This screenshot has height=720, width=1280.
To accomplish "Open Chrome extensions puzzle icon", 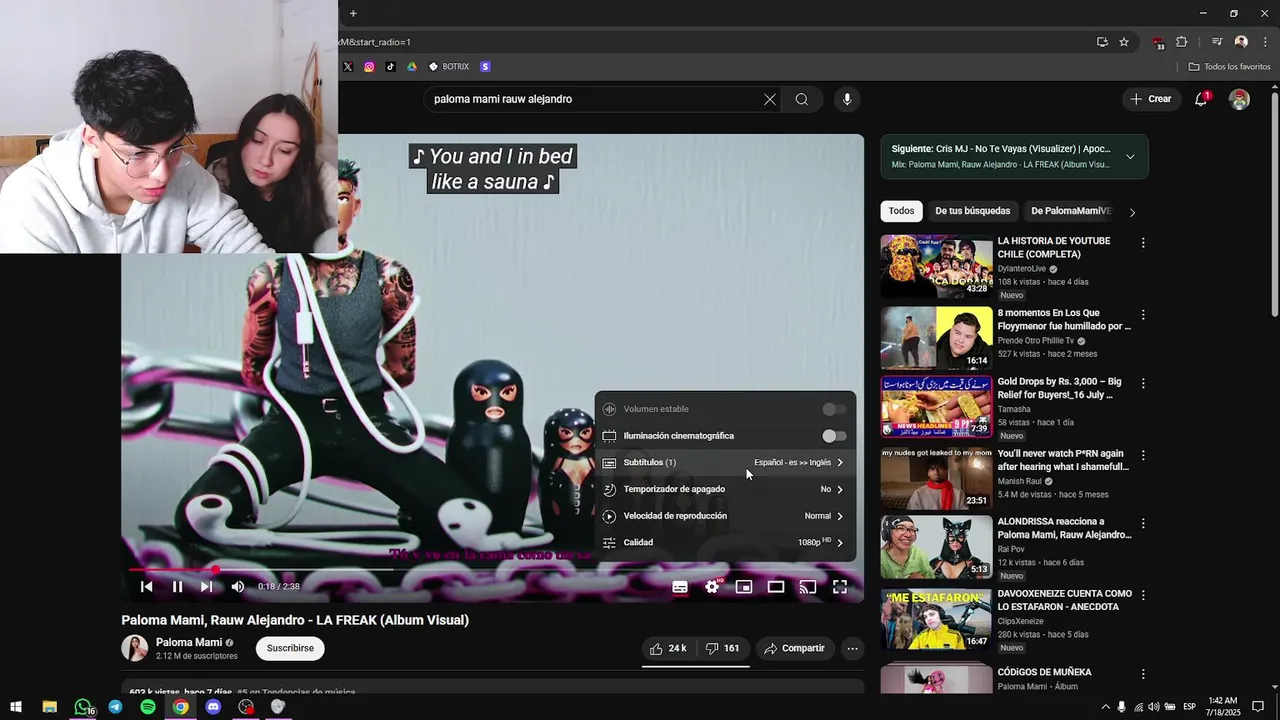I will point(1182,42).
